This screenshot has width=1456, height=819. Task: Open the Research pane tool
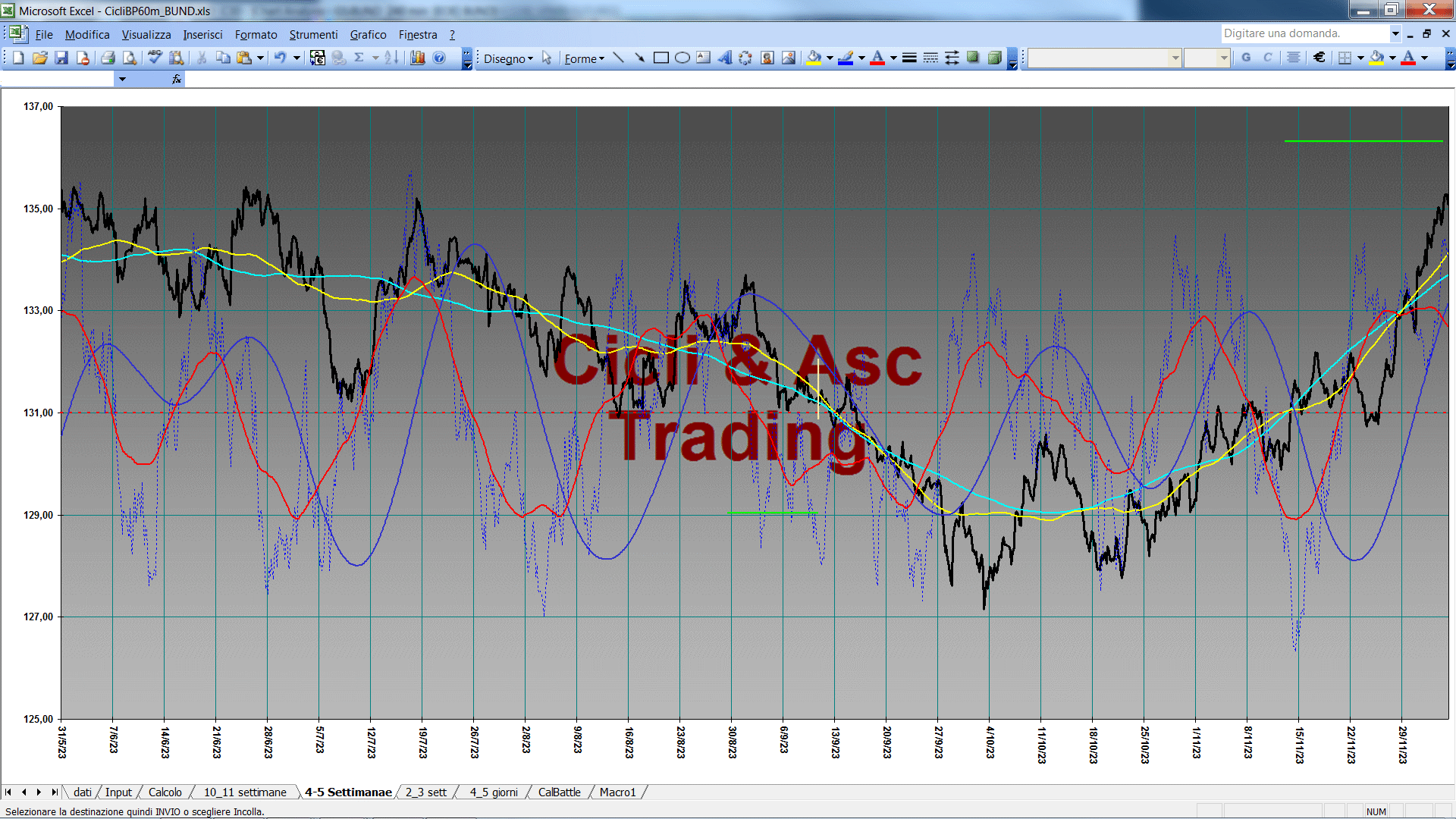[x=177, y=58]
